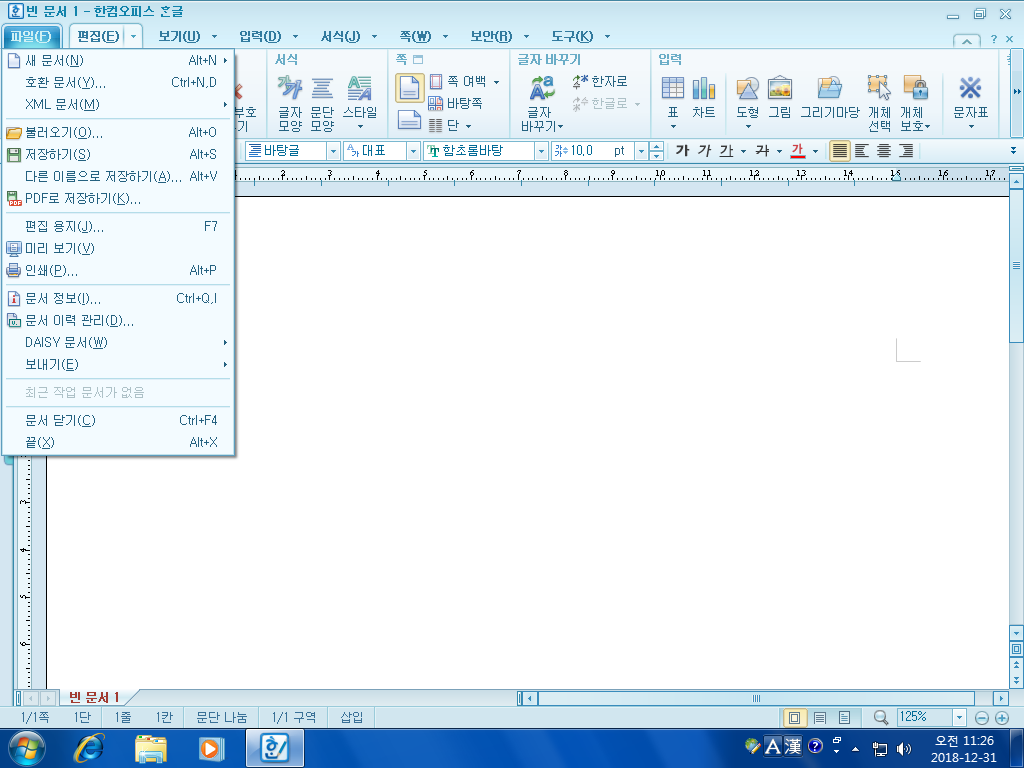Set left paragraph alignment

tap(861, 151)
